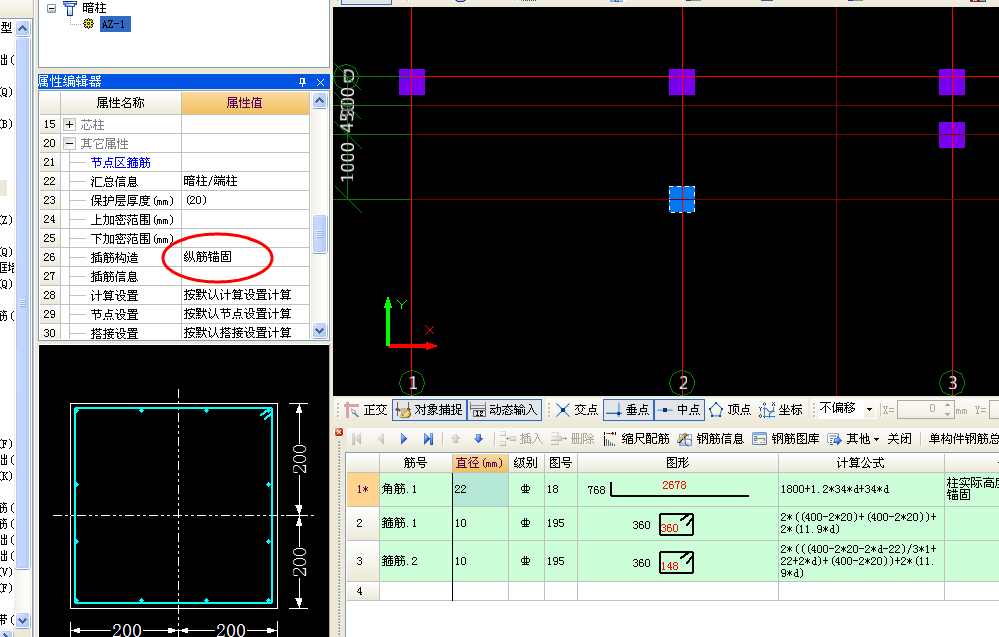The height and width of the screenshot is (637, 999).
Task: Open the 节点区箍筋 property link
Action: 120,162
